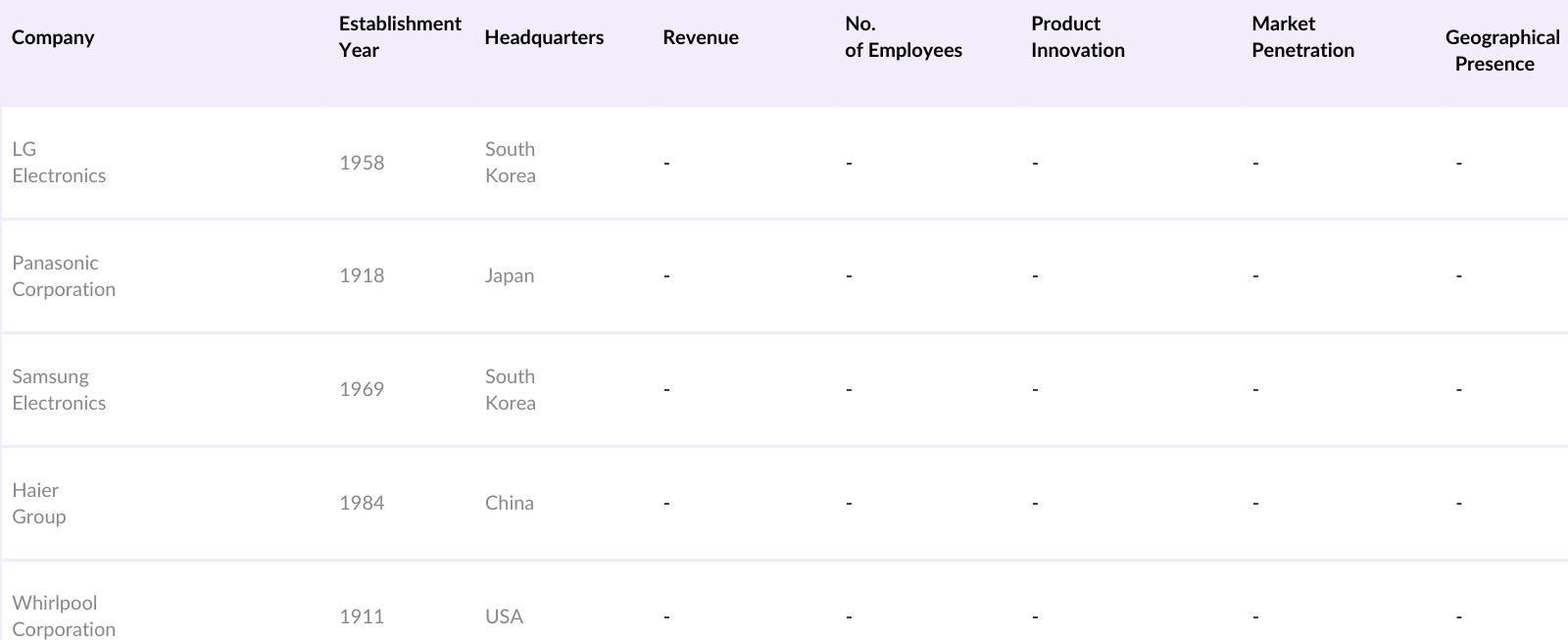Image resolution: width=1568 pixels, height=640 pixels.
Task: Select the Whirlpool Corporation company name
Action: pos(64,616)
